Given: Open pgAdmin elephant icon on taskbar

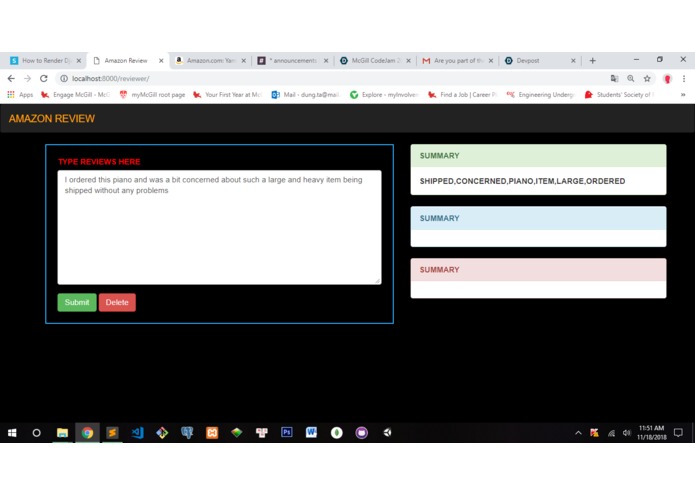Looking at the screenshot, I should click(x=187, y=433).
